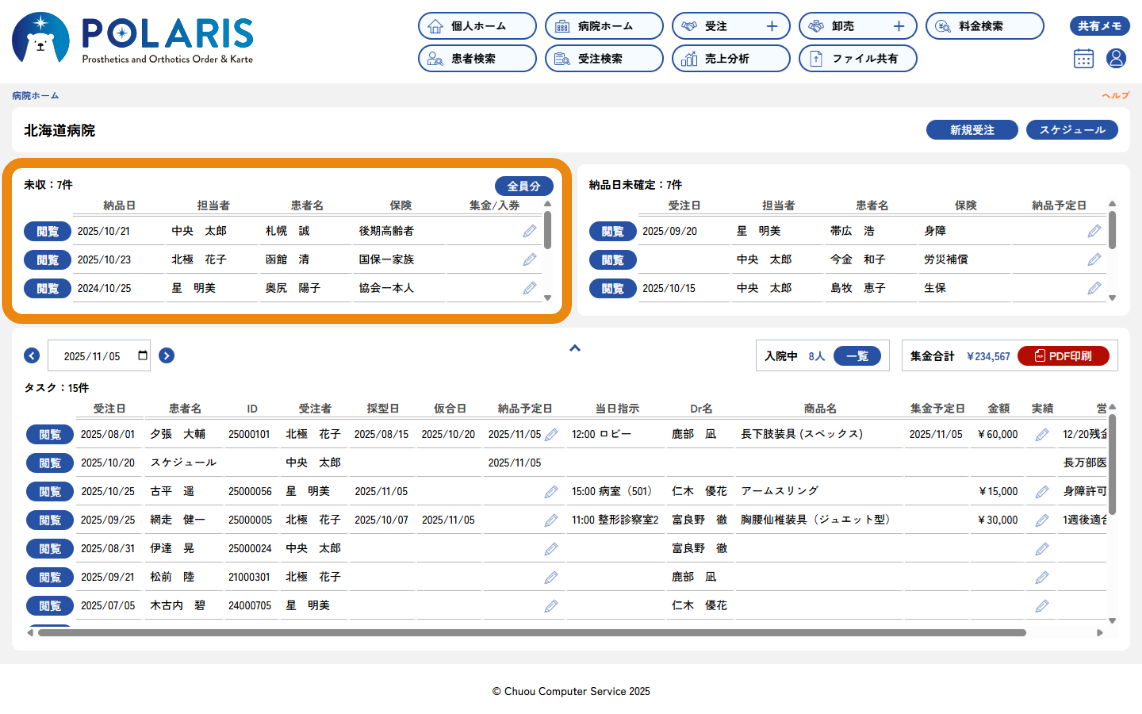Click the PDF印刷 button
Viewport: 1142px width, 714px height.
coord(1062,356)
